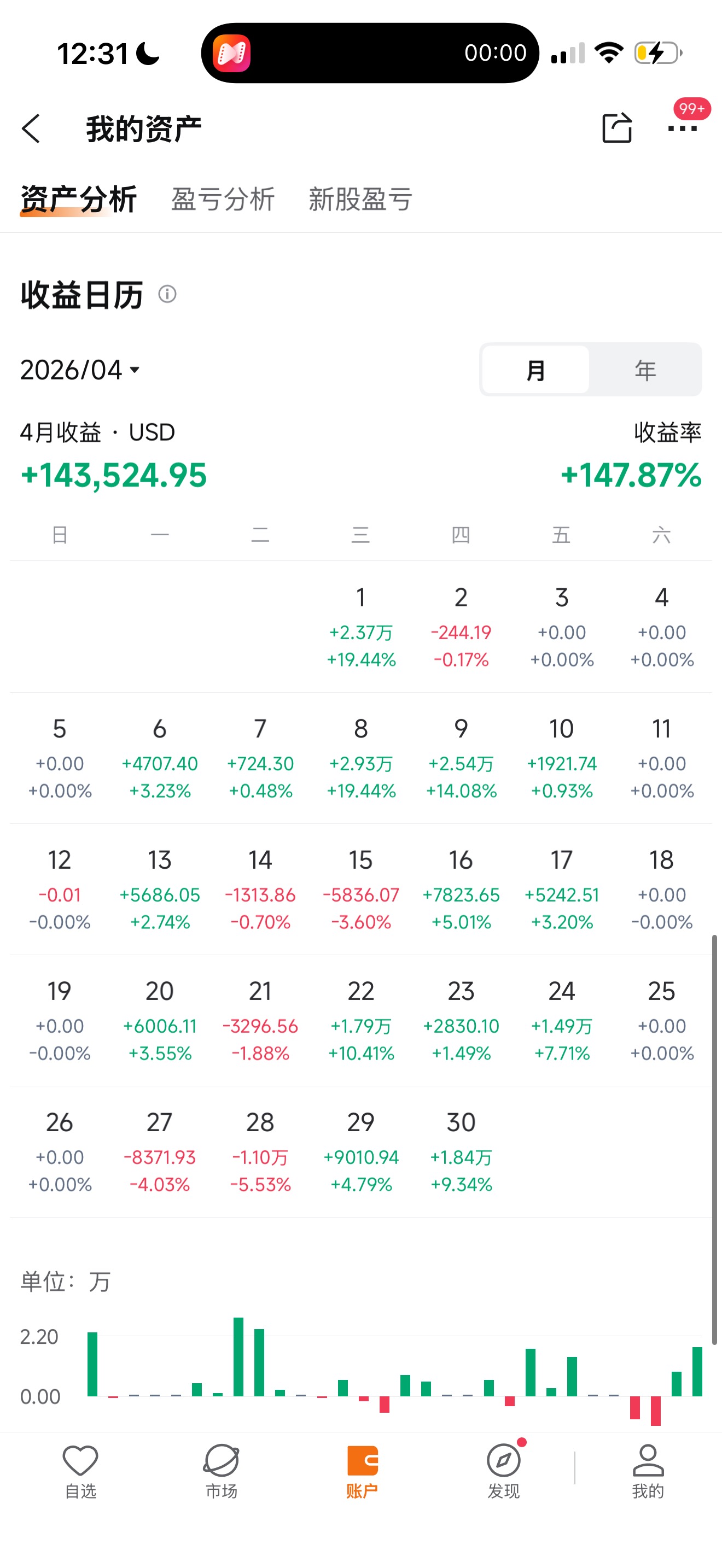Open the three-dot more menu
Viewport: 722px width, 1568px height.
coord(682,128)
